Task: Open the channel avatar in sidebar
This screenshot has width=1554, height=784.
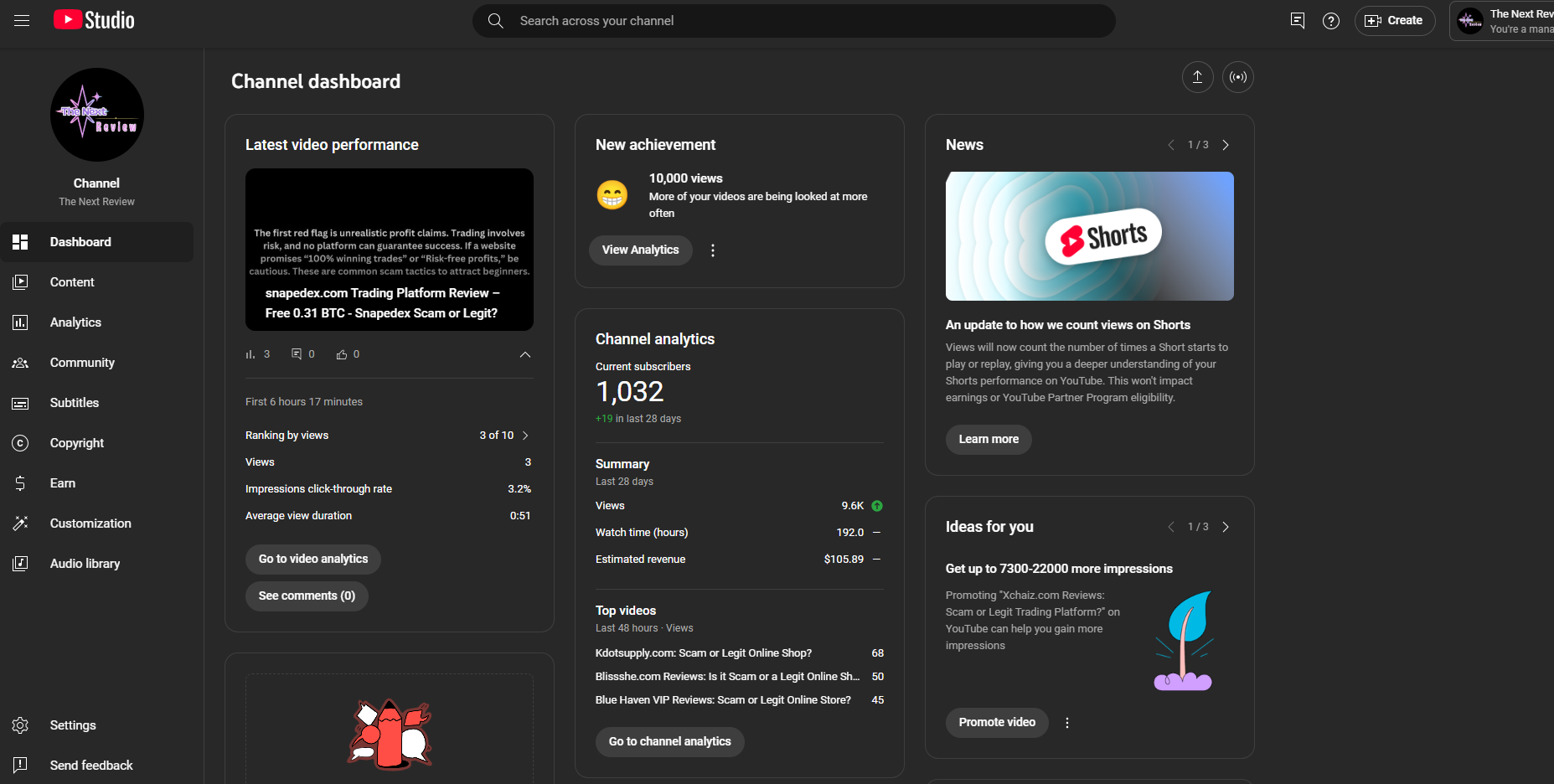Action: 97,115
